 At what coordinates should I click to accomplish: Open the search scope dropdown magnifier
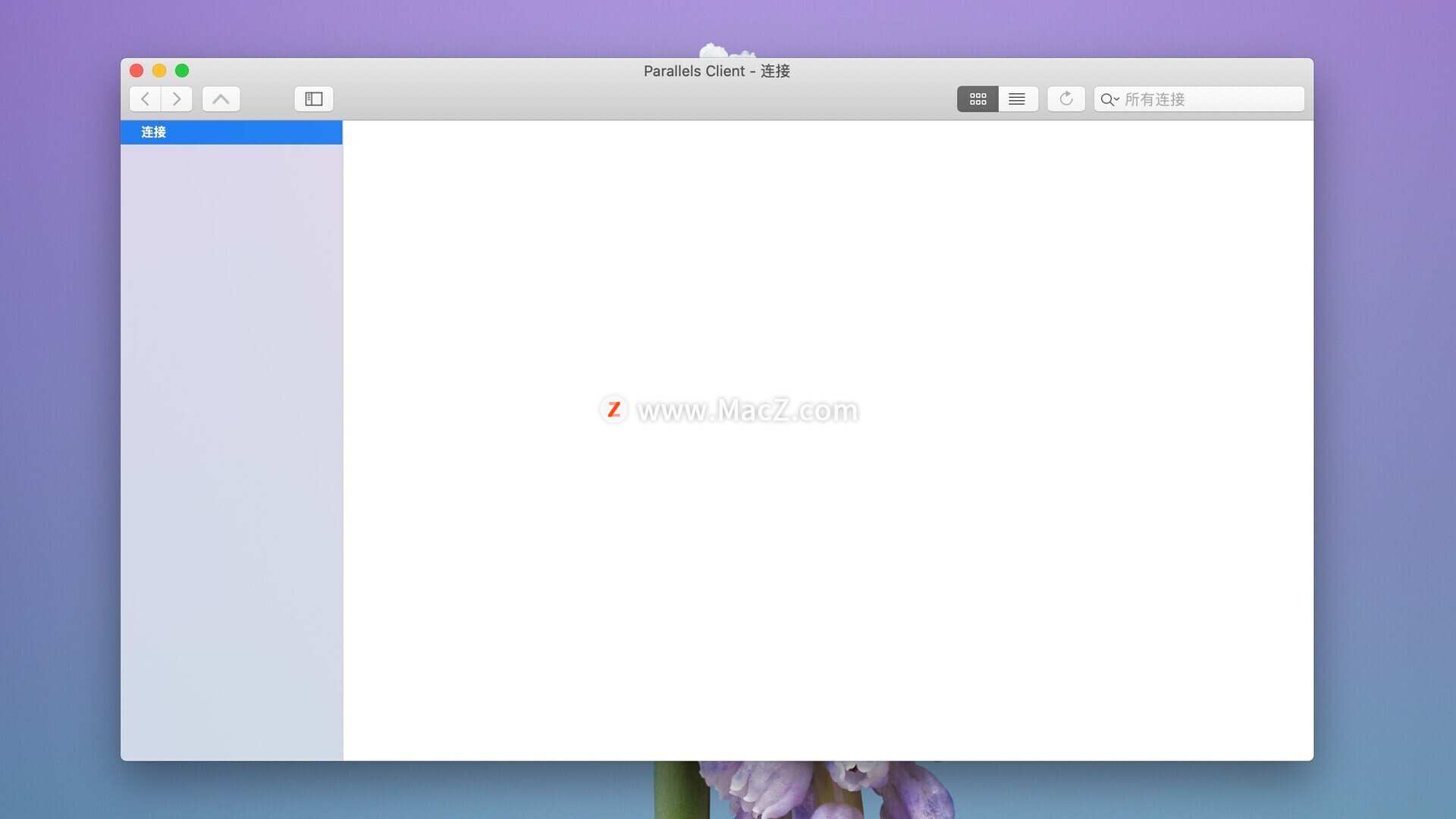point(1109,99)
